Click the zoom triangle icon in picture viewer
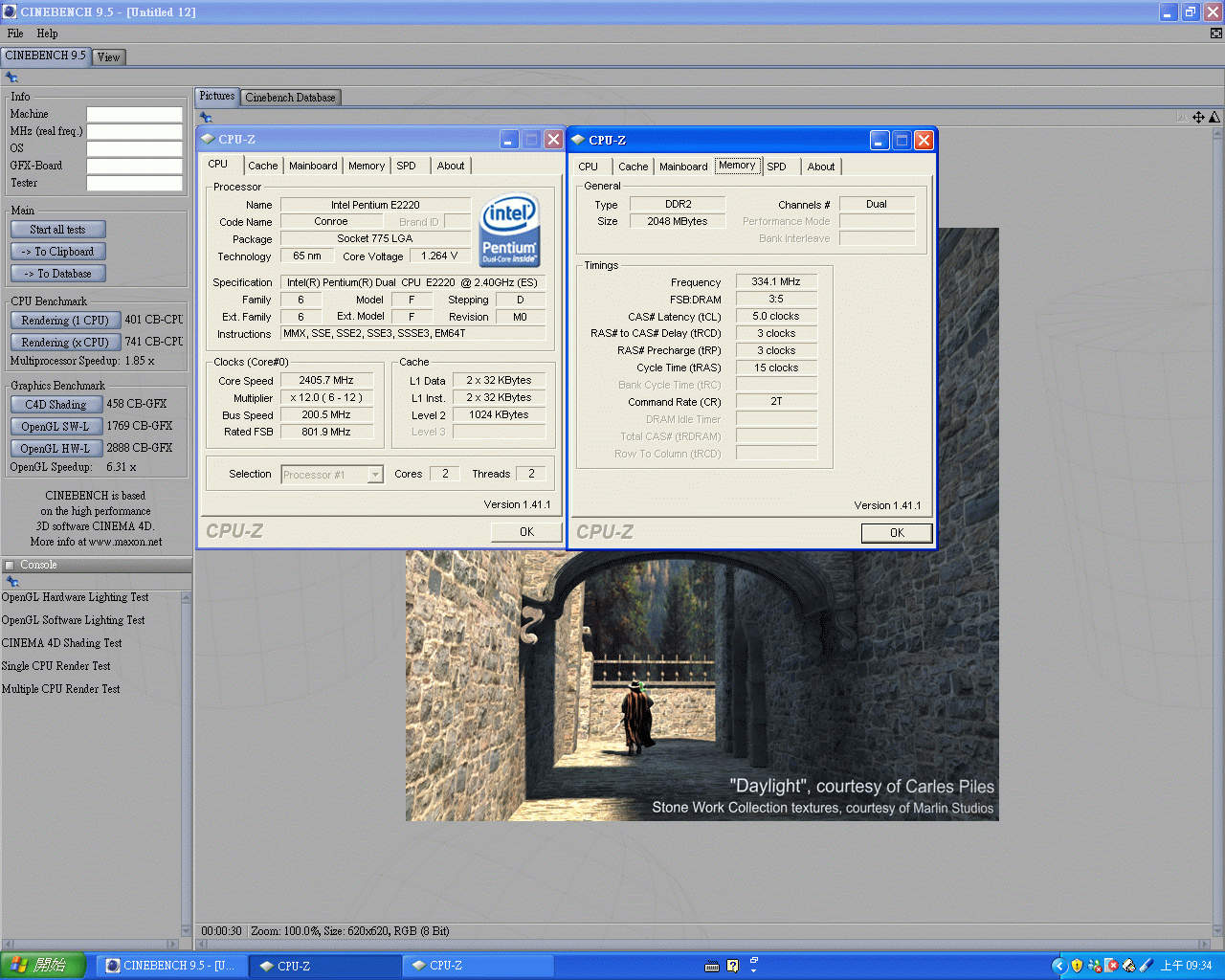 (x=1214, y=117)
